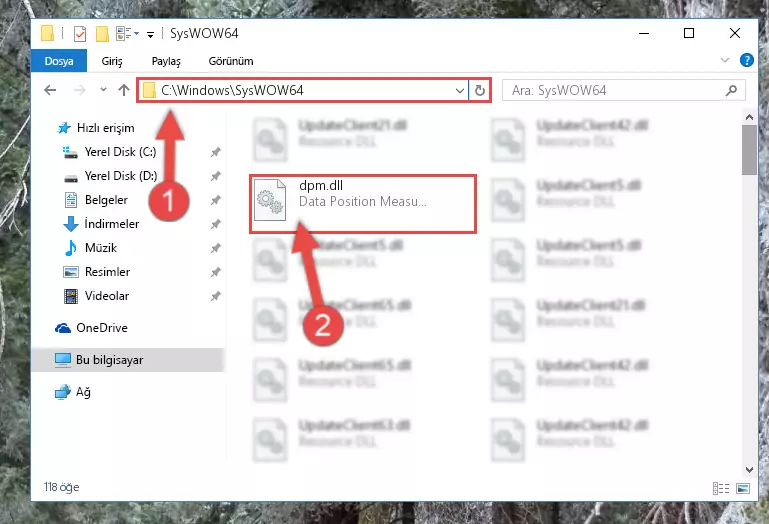This screenshot has height=524, width=769.
Task: Open the Paylaş ribbon tab
Action: (166, 61)
